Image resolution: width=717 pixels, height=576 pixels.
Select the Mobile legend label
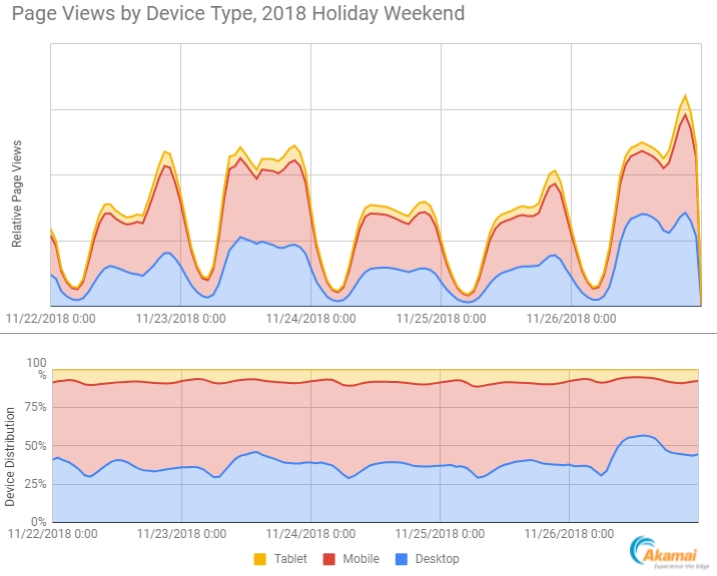coord(360,558)
